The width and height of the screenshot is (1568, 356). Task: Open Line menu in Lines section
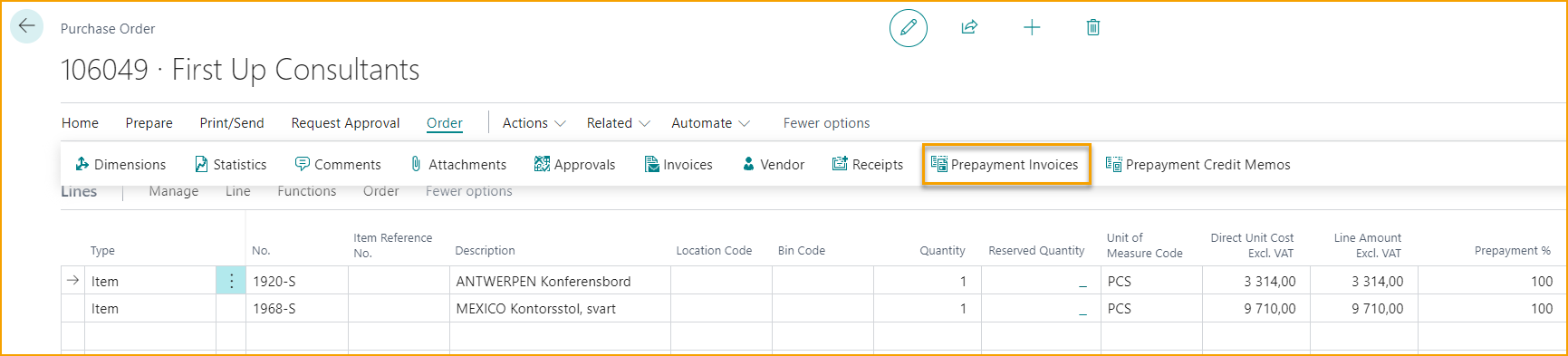pos(238,191)
